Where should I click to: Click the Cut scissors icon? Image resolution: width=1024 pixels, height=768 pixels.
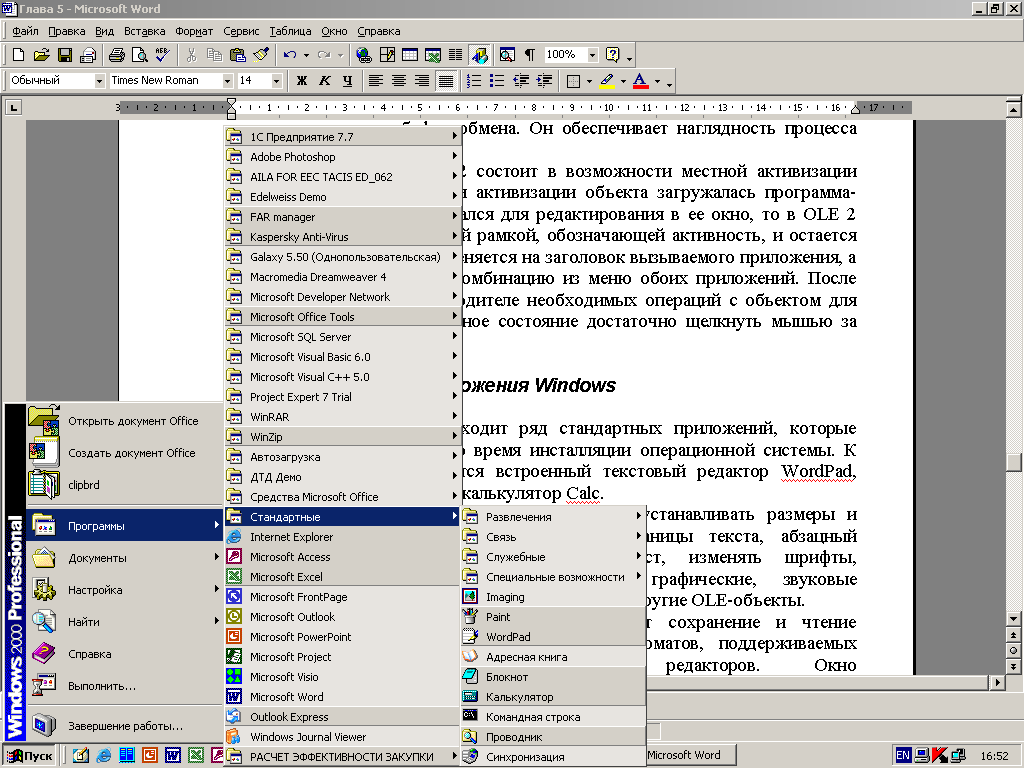point(191,55)
